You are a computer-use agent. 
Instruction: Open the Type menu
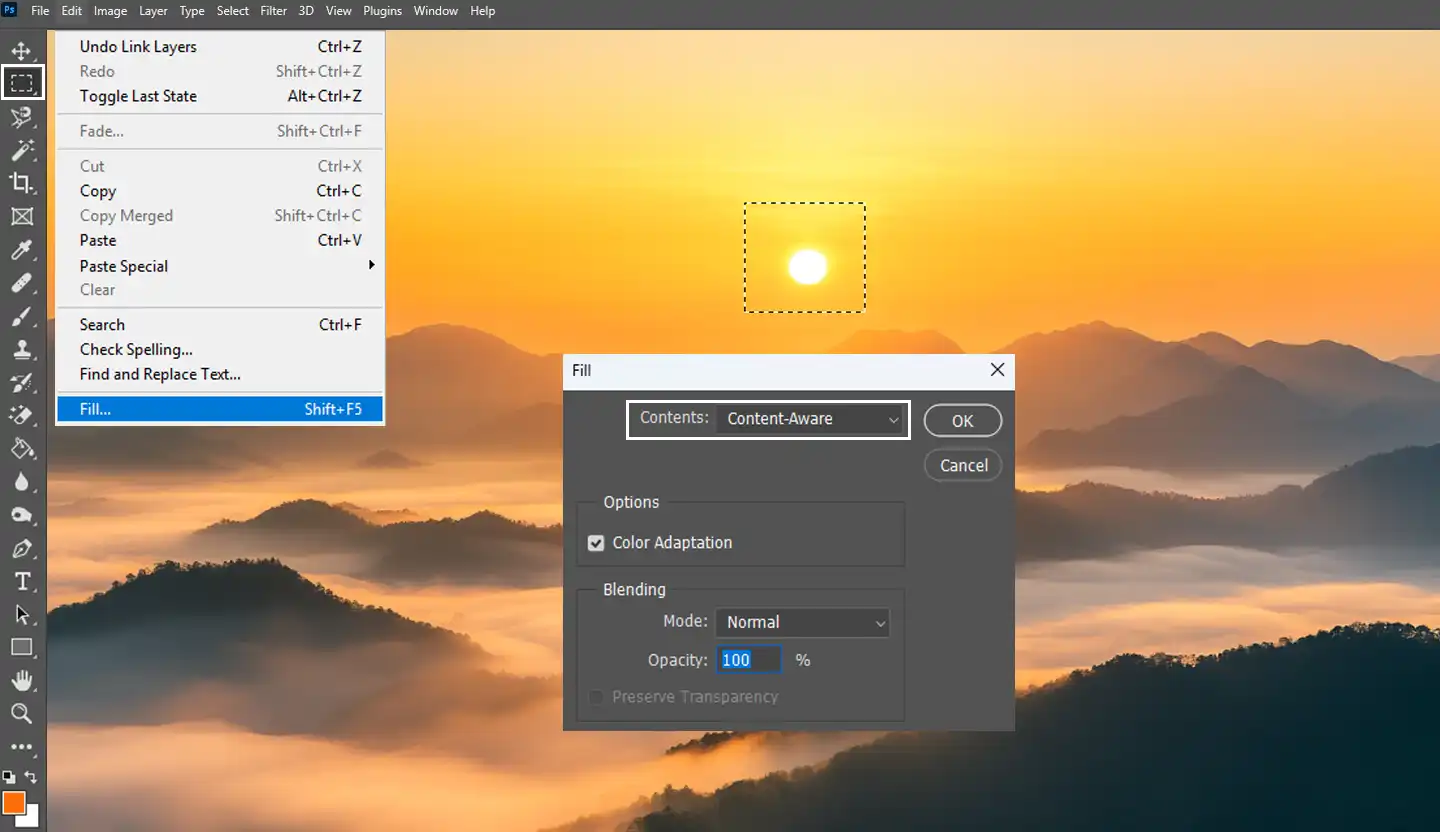192,11
